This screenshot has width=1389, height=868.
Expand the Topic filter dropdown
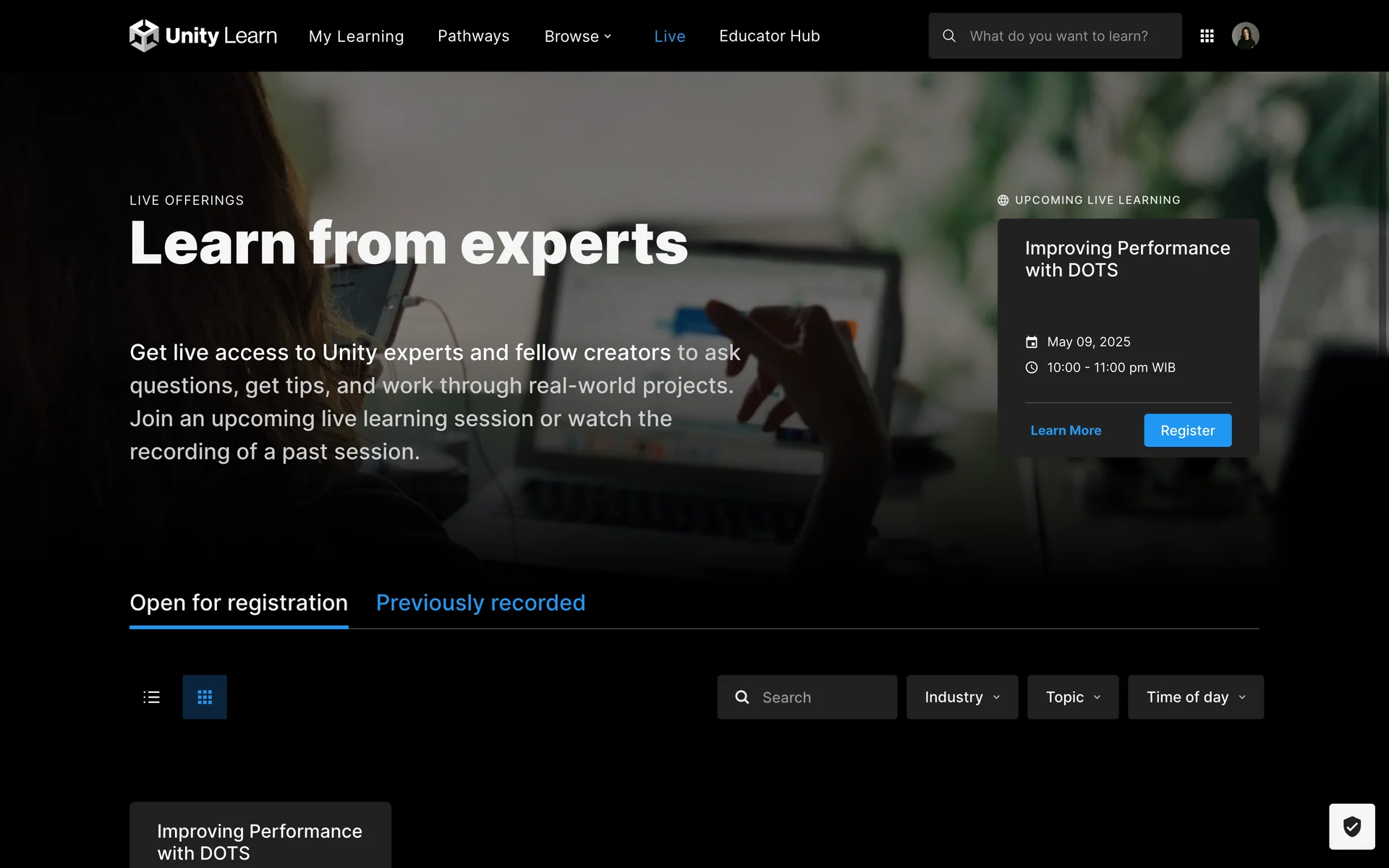pyautogui.click(x=1072, y=697)
